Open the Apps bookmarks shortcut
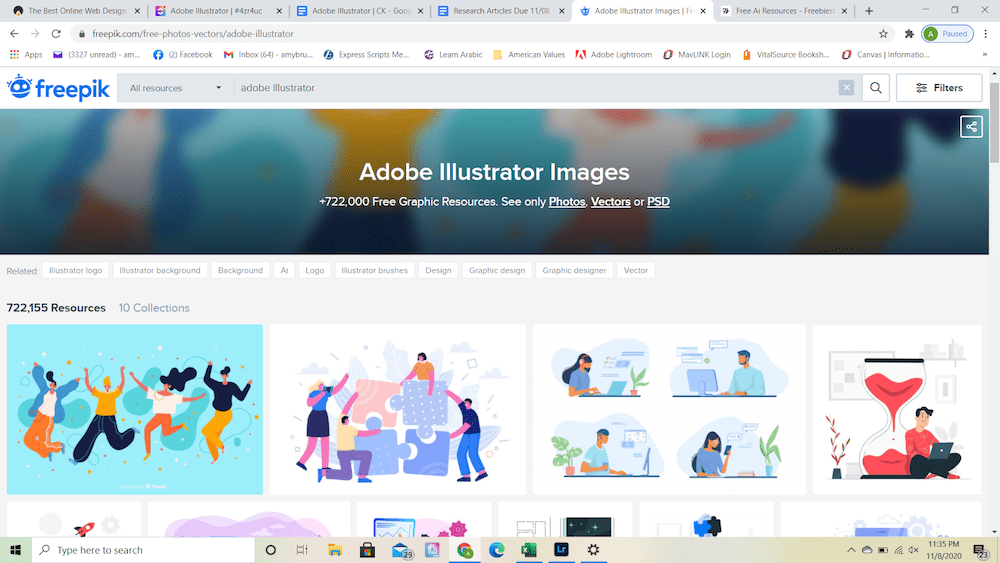 (x=26, y=55)
